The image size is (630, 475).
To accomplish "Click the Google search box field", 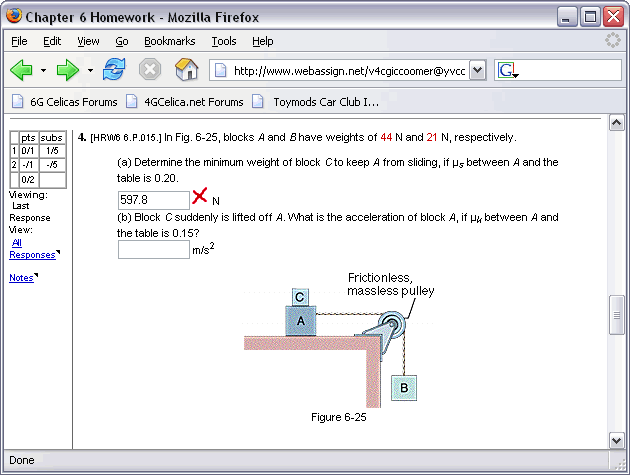I will (558, 70).
